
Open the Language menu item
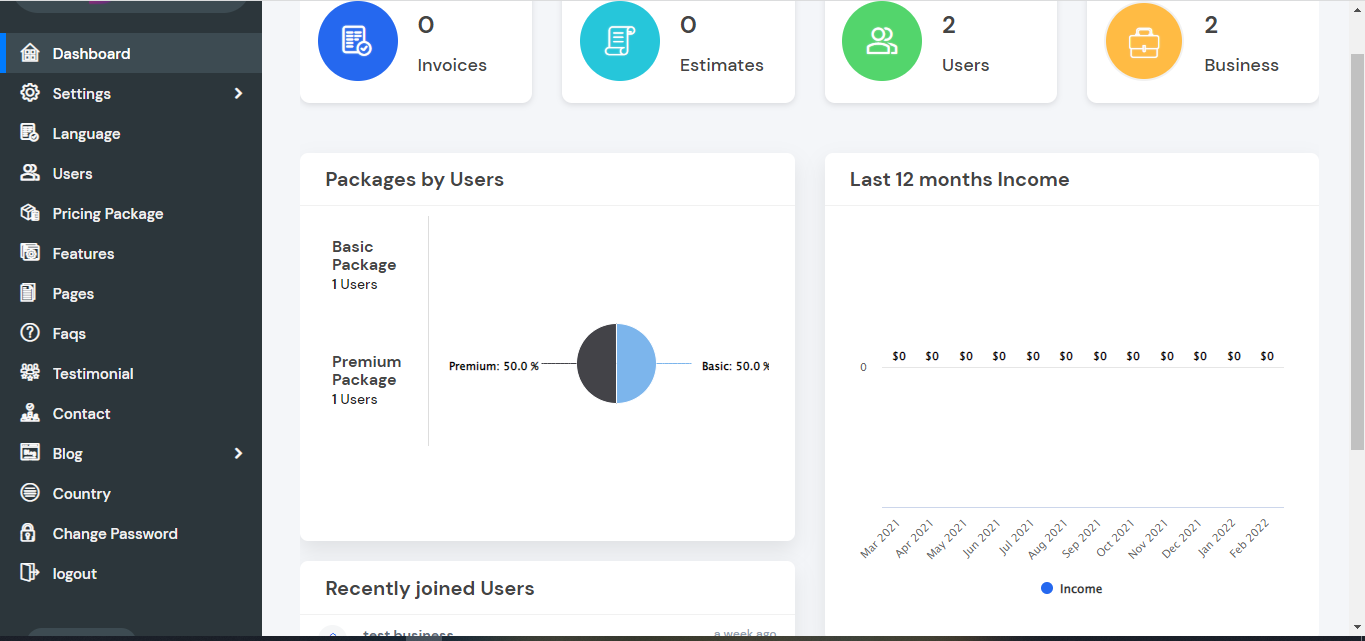pos(86,133)
